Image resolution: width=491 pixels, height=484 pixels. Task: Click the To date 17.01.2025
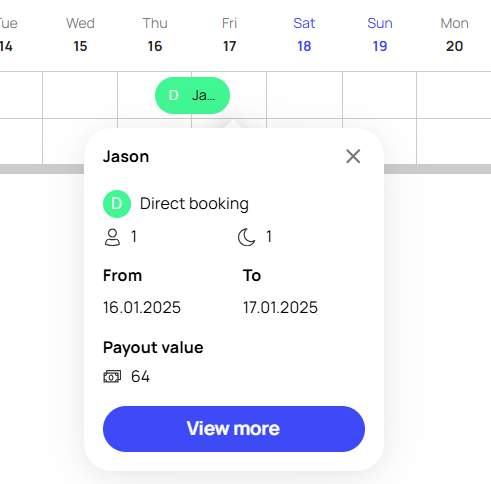pos(280,307)
